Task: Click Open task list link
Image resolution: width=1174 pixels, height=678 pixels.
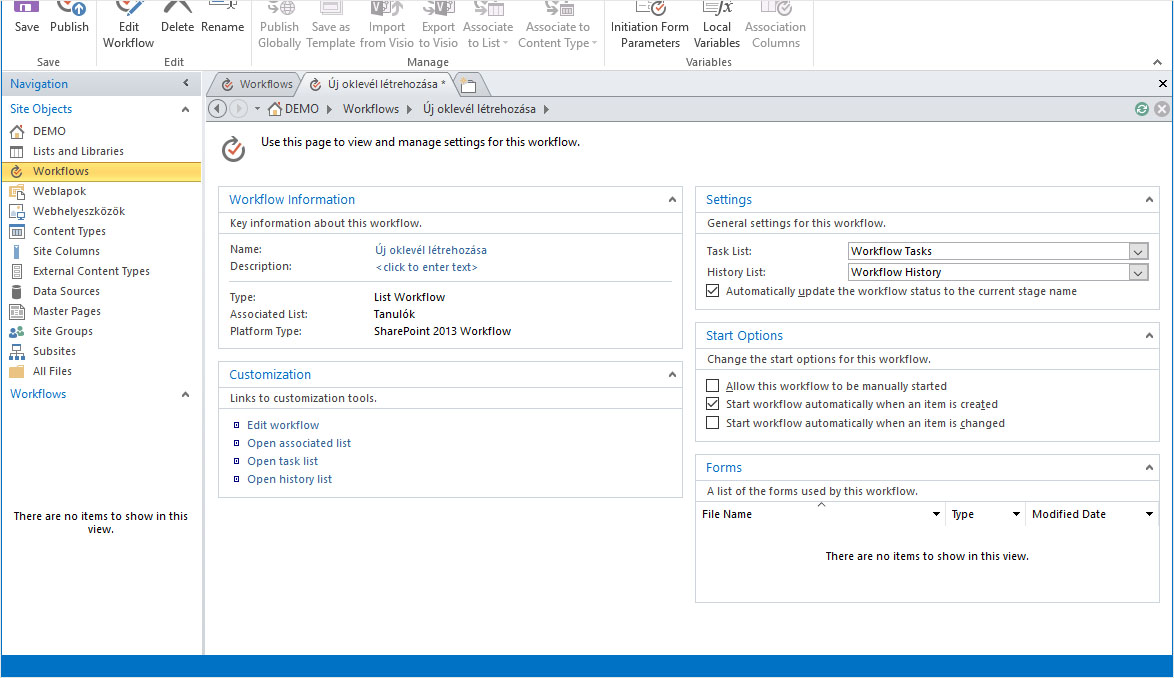Action: pos(282,461)
